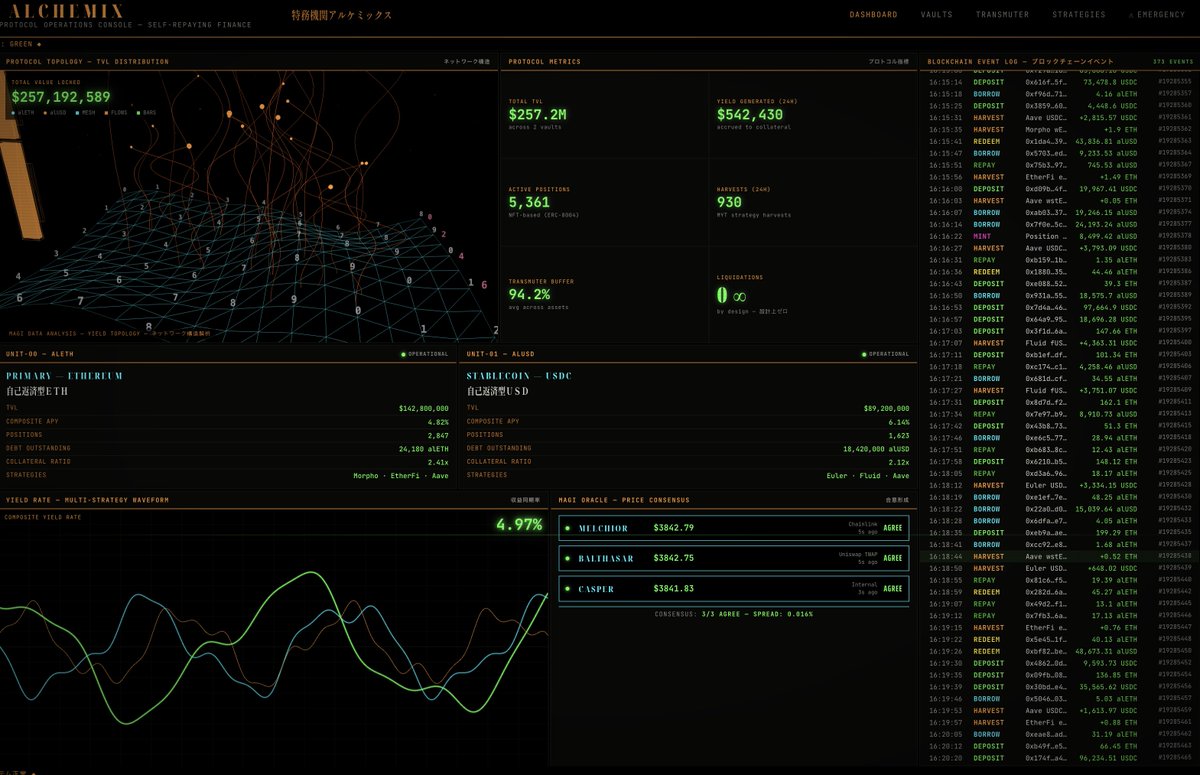Click the 373 EVENTS counter

(1172, 62)
